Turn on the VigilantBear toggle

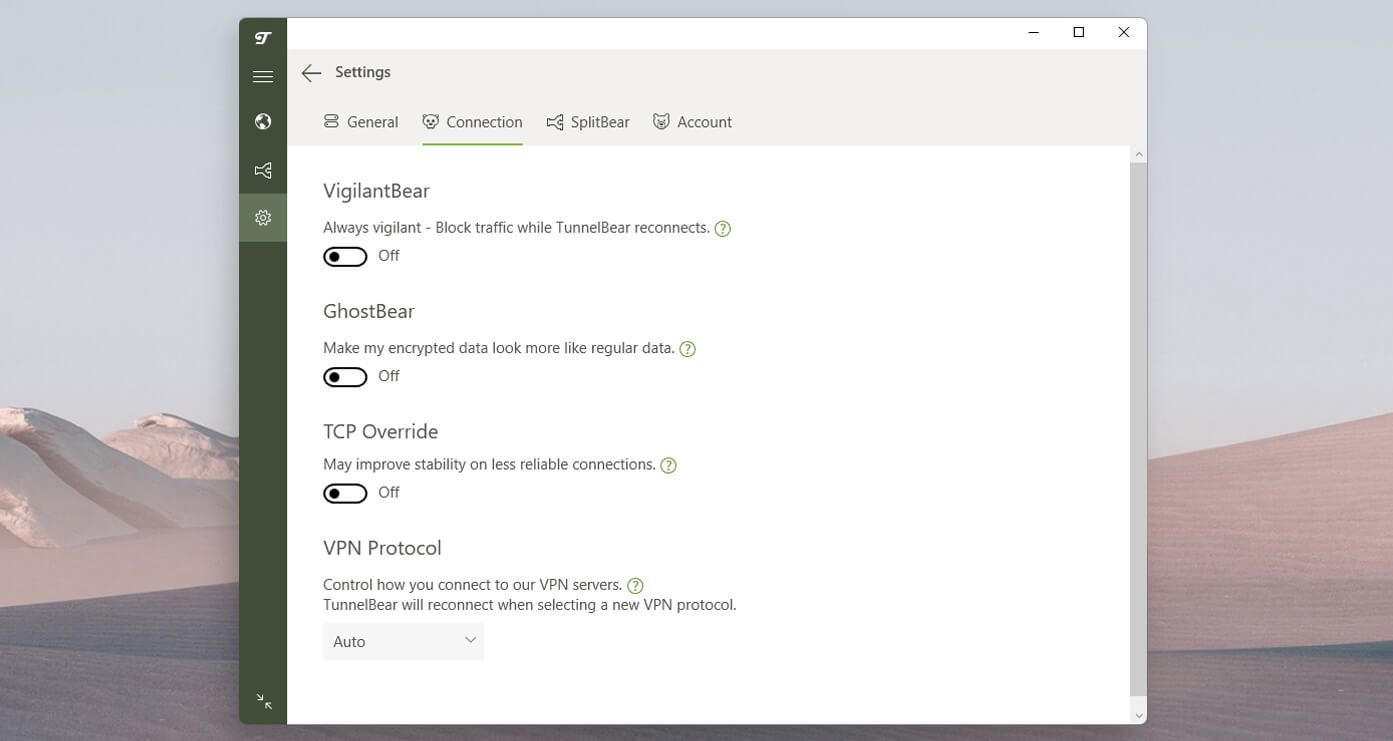345,257
